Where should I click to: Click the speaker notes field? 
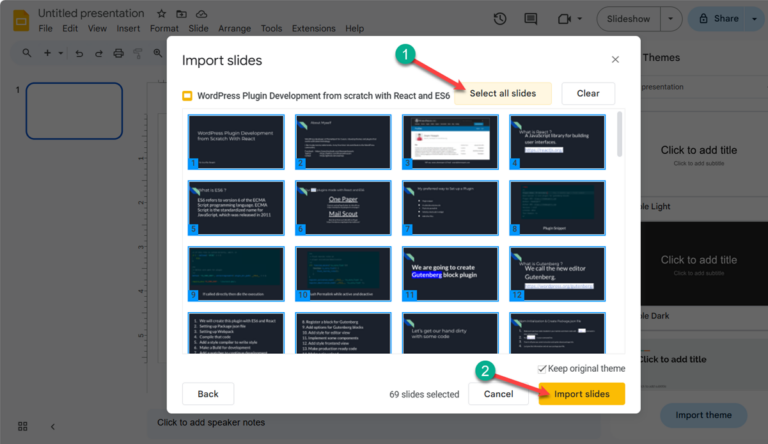372,422
